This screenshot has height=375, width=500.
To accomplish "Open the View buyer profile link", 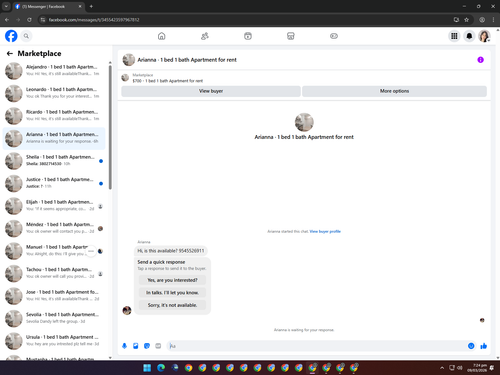I will [325, 231].
